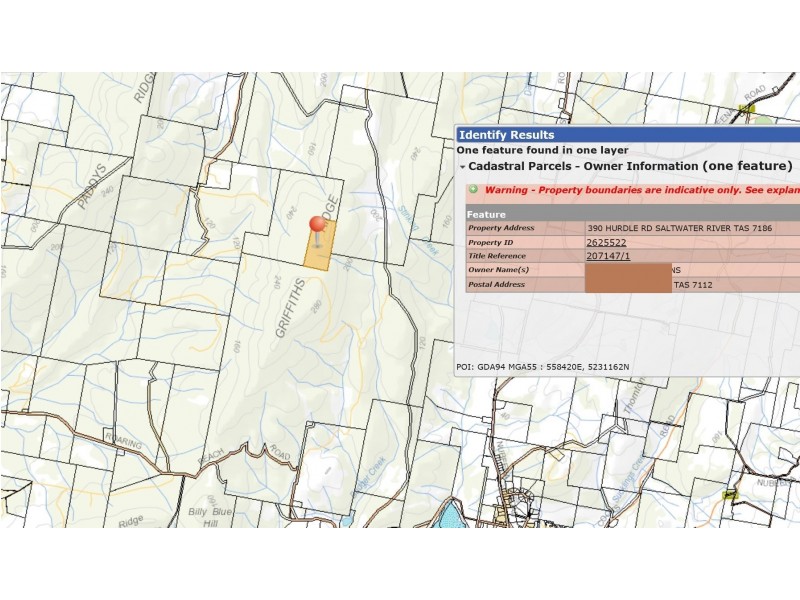This screenshot has width=800, height=600.
Task: Click the red location pin marker
Action: (319, 226)
